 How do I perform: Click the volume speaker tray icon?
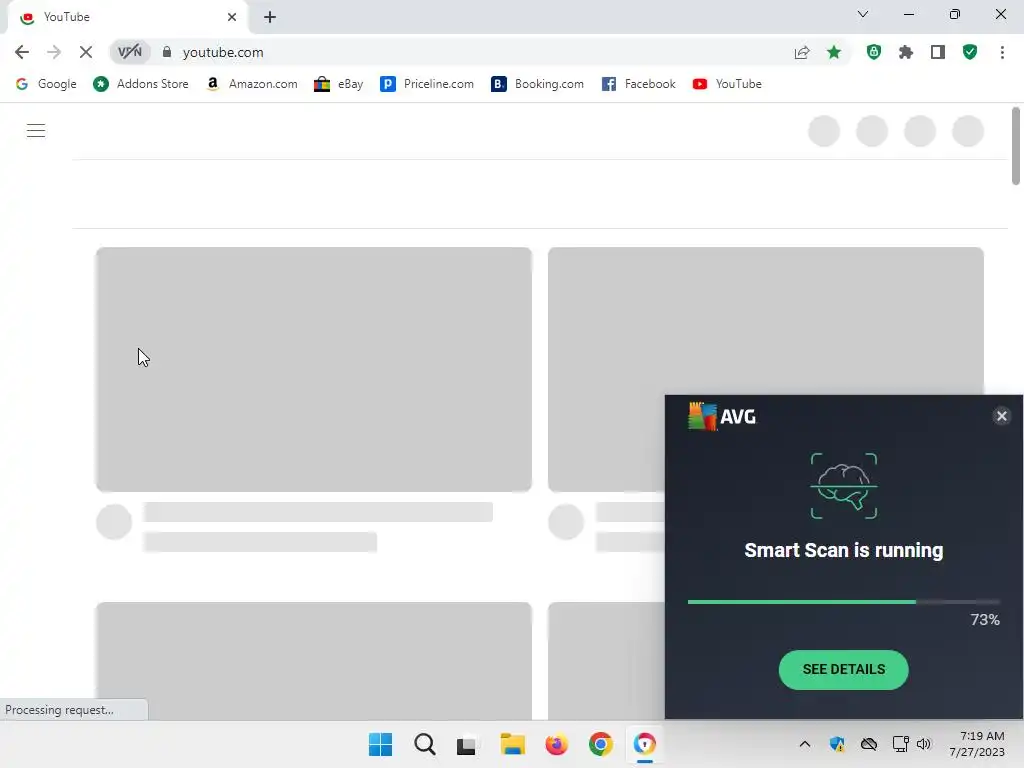pyautogui.click(x=923, y=744)
